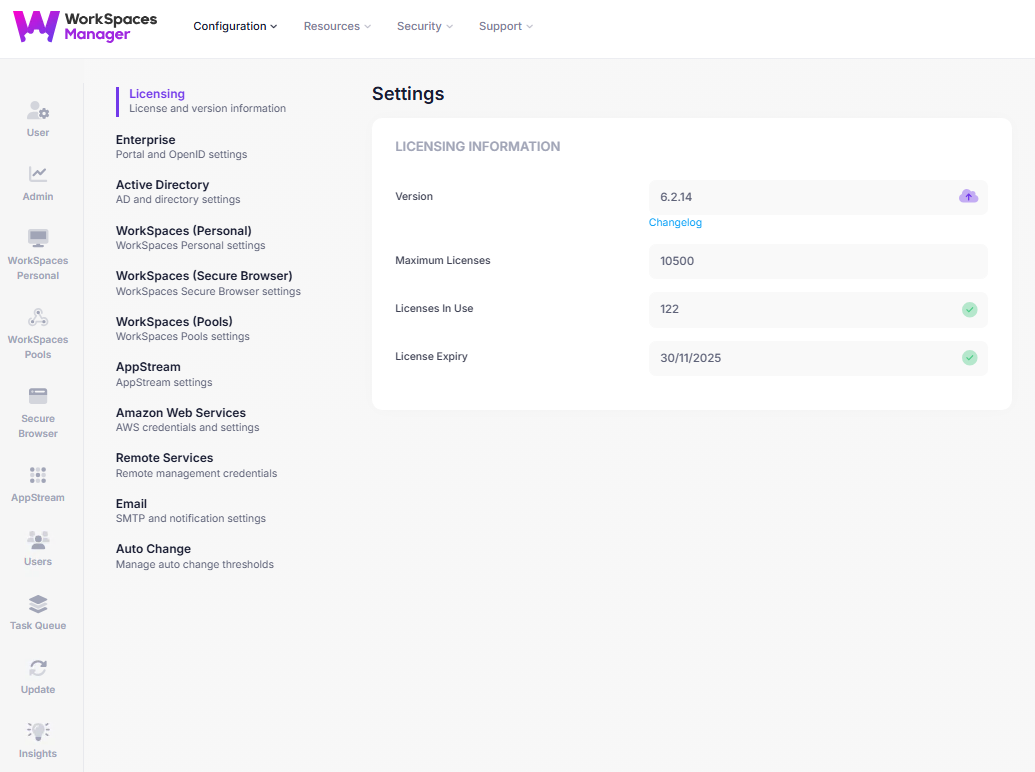Click green check beside Licenses In Use

coord(969,309)
